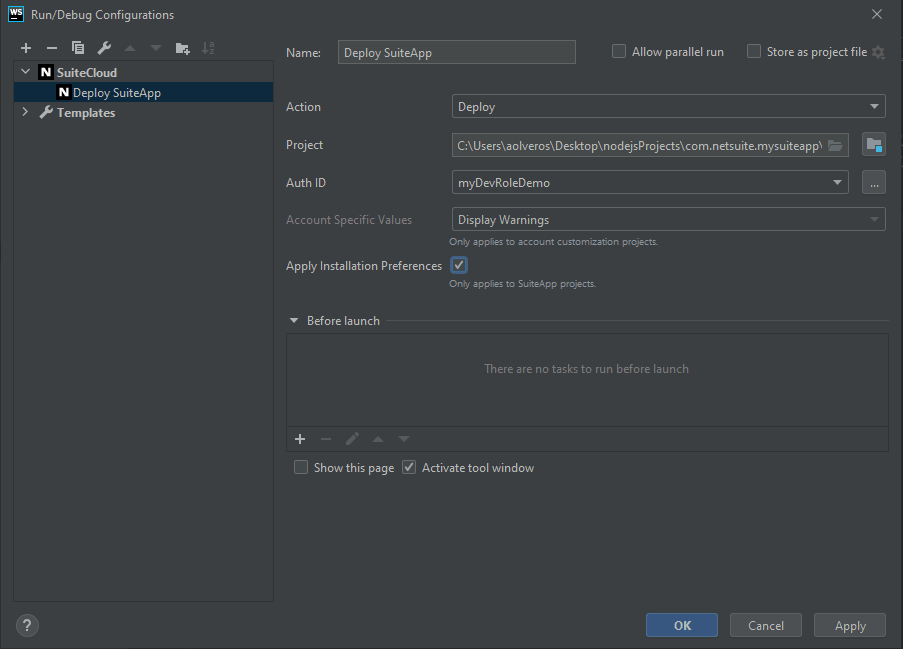Create a new configurations folder
Viewport: 903px width, 649px height.
pyautogui.click(x=183, y=48)
